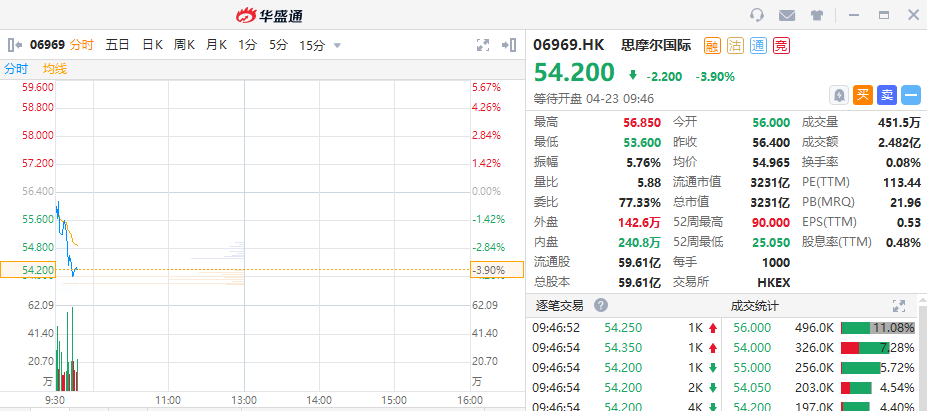The image size is (927, 411).
Task: Expand chart to fullscreen
Action: [x=483, y=45]
